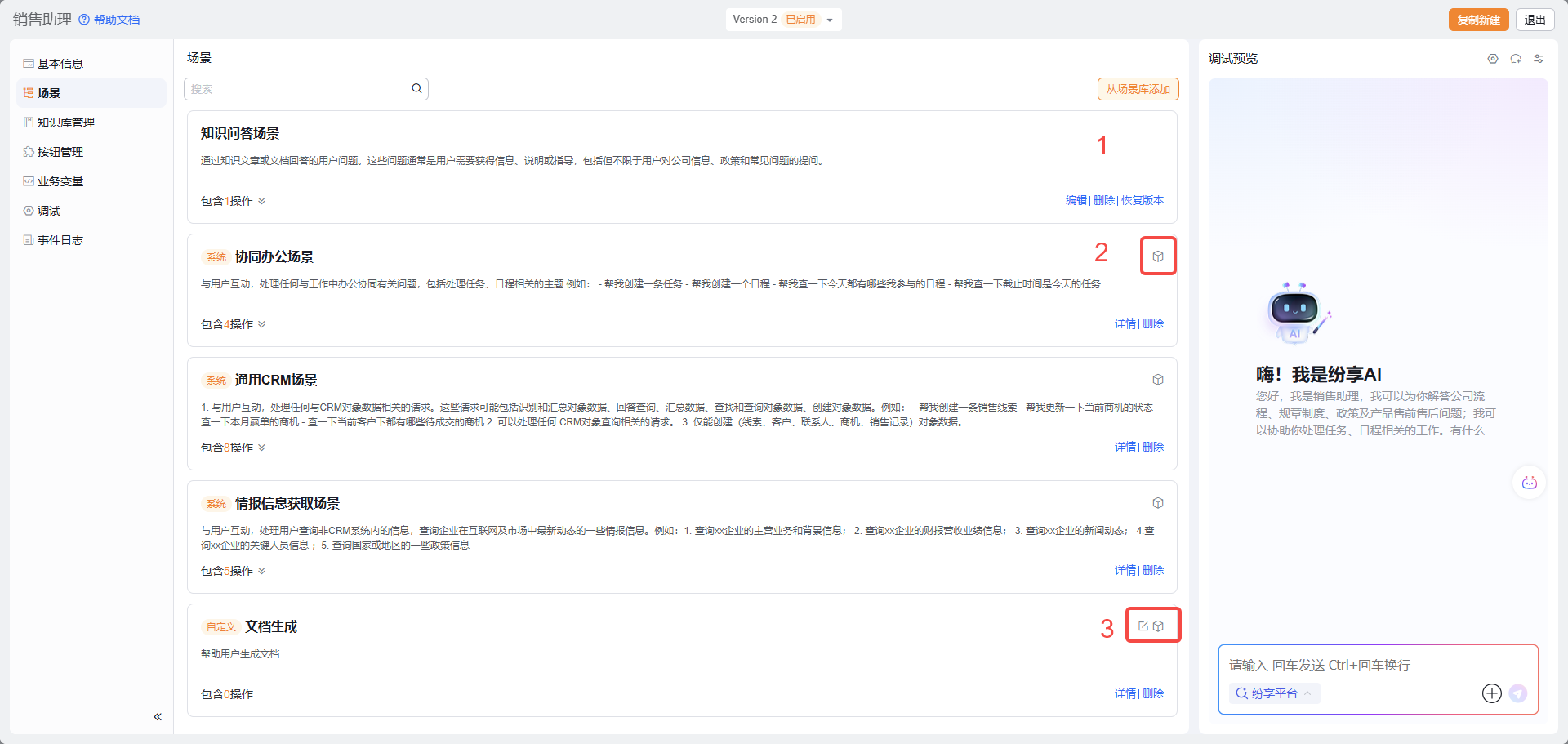Open 详情 for 文档生成
Screen dimensions: 1568x744
[1125, 693]
